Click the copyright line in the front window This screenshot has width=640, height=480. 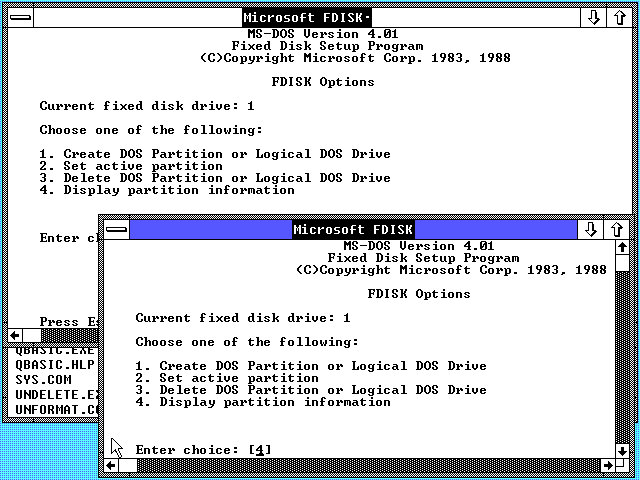coord(451,270)
